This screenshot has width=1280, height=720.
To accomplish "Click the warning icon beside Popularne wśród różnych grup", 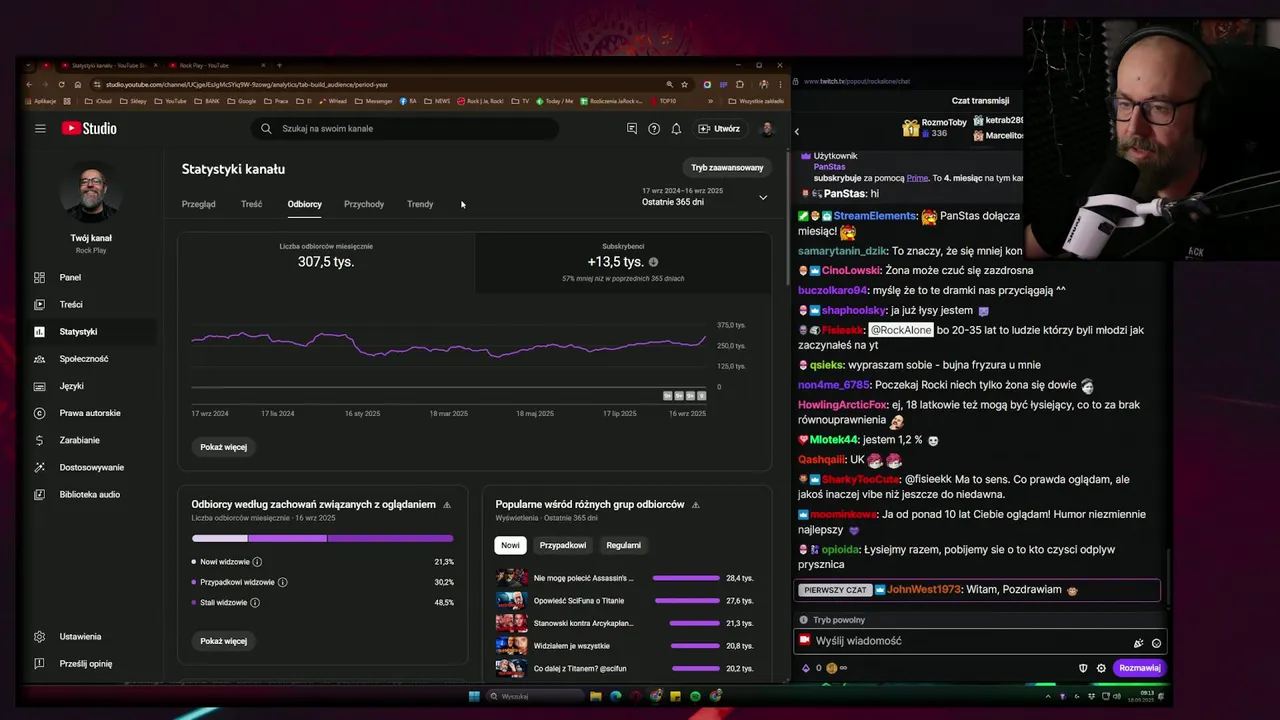I will [x=695, y=505].
